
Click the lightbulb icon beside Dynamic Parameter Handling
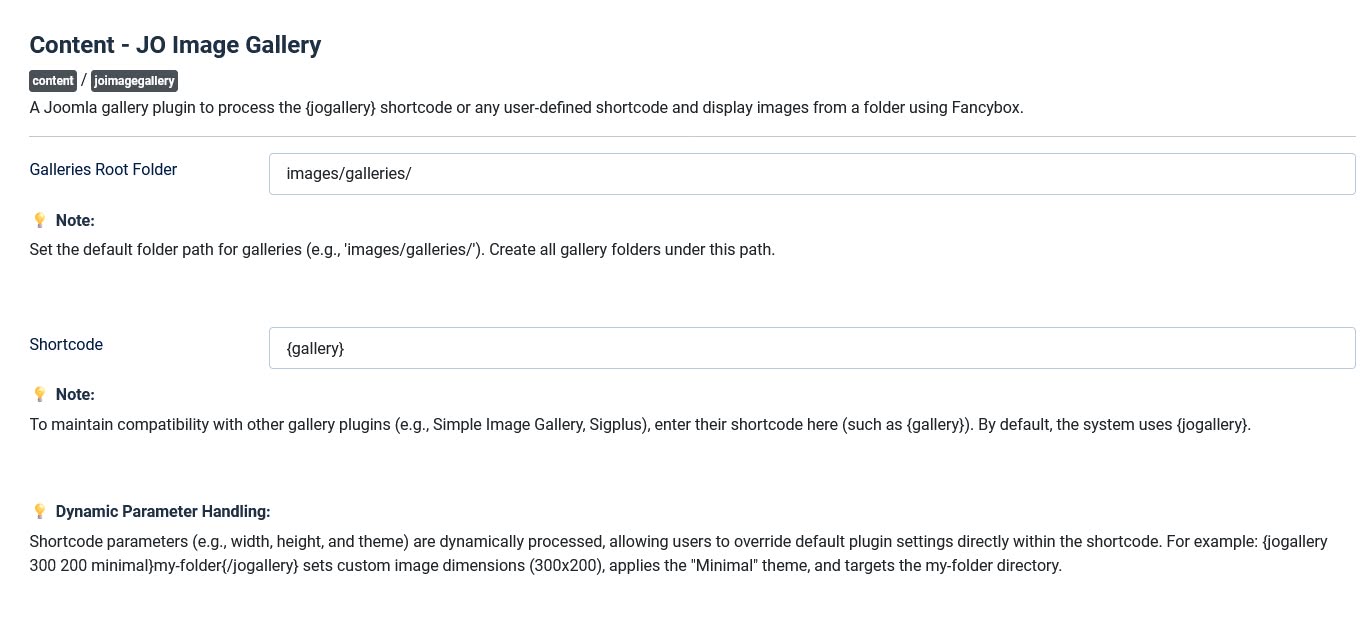click(x=40, y=511)
